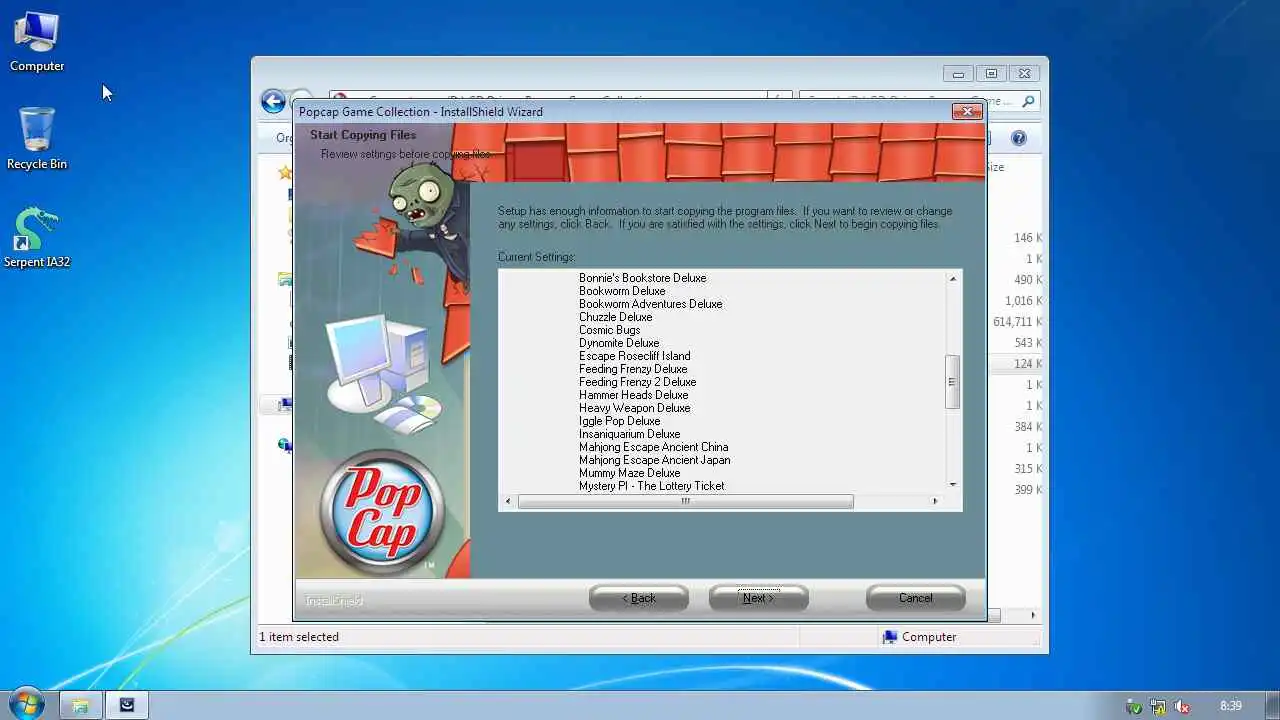Select "Mahjong Escape Ancient Japan" line
Image resolution: width=1280 pixels, height=720 pixels.
pyautogui.click(x=654, y=460)
